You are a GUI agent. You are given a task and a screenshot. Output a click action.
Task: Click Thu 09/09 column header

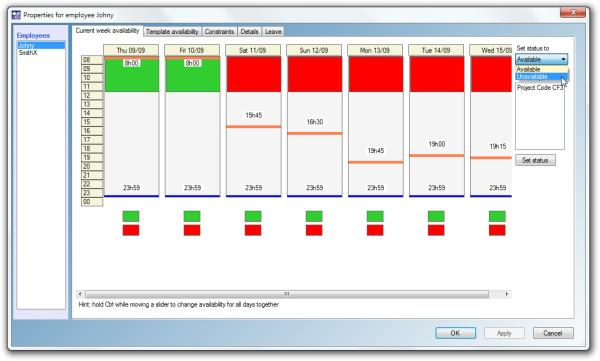(131, 50)
